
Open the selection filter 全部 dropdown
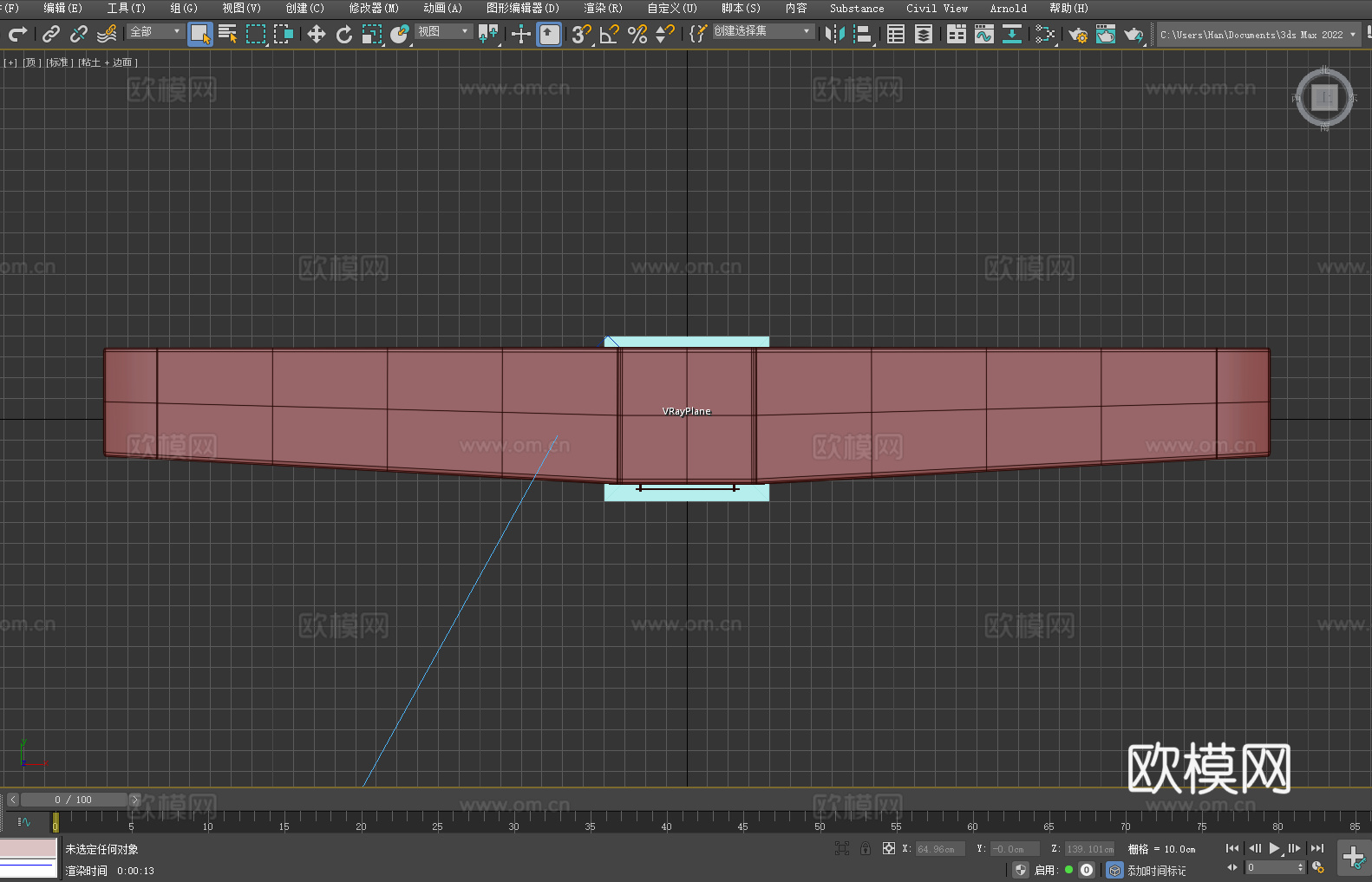click(155, 31)
